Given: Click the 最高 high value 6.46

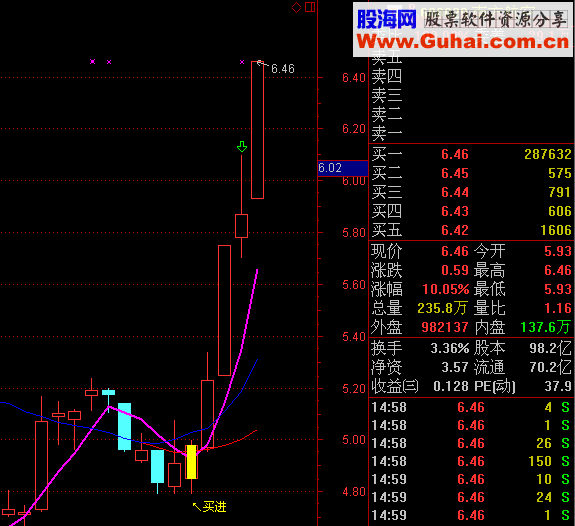Looking at the screenshot, I should tap(558, 270).
